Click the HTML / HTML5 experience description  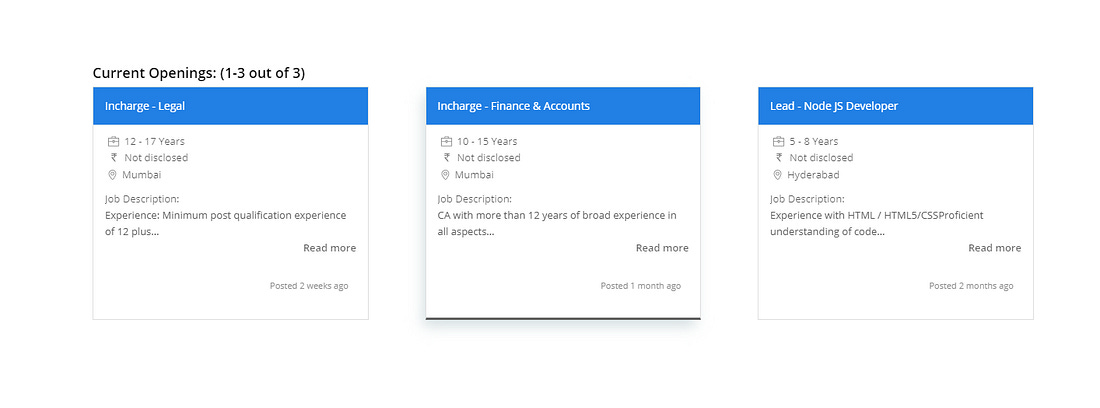[877, 224]
